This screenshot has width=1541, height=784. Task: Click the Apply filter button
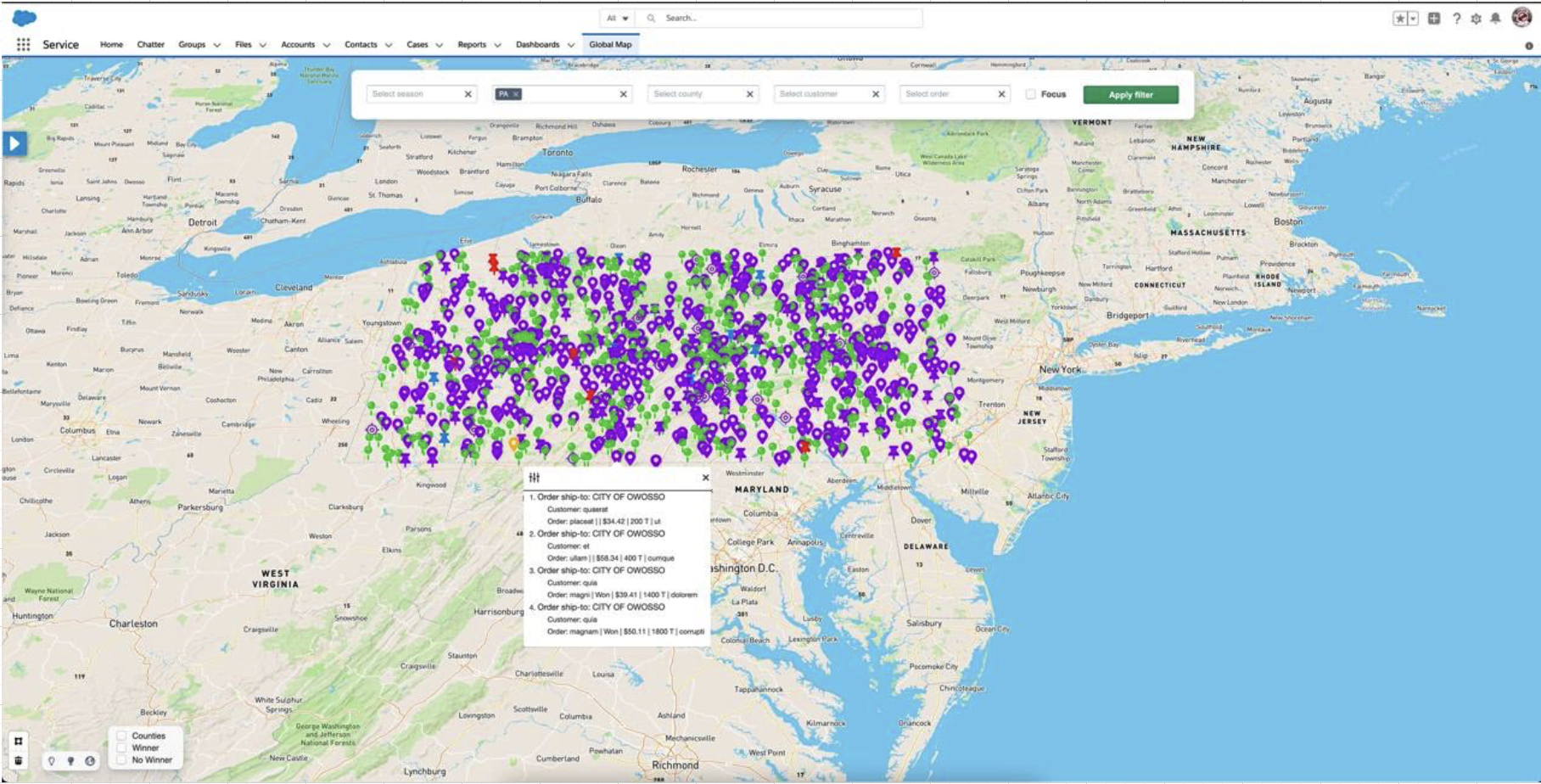click(1130, 94)
